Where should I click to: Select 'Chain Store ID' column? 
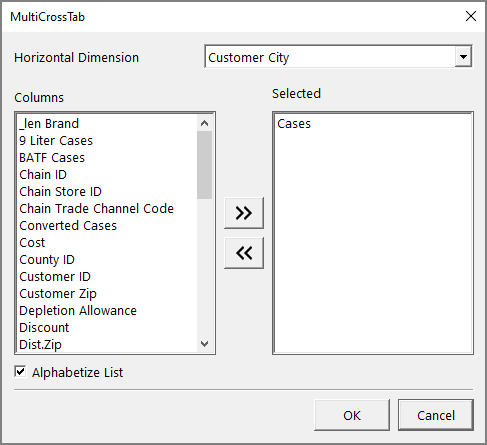107,192
